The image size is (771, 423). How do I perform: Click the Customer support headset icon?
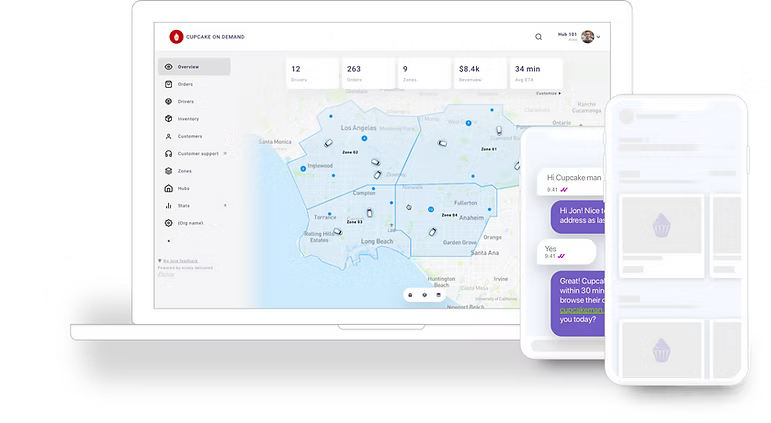pos(168,153)
